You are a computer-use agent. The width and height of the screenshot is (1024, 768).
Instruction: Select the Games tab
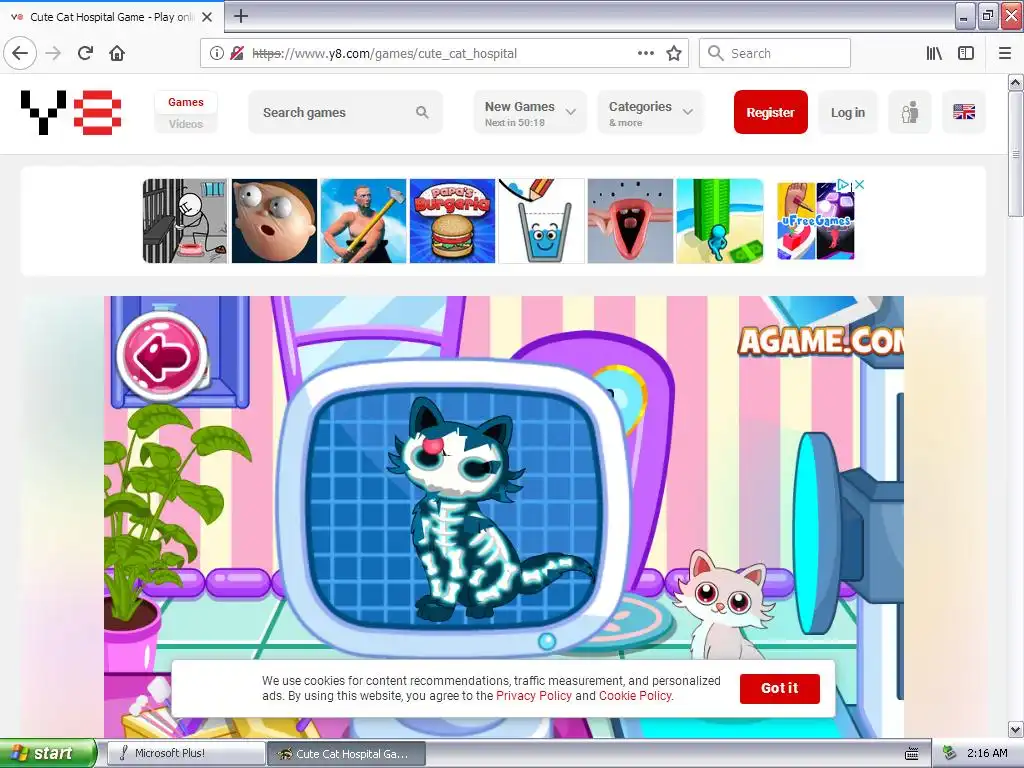185,102
